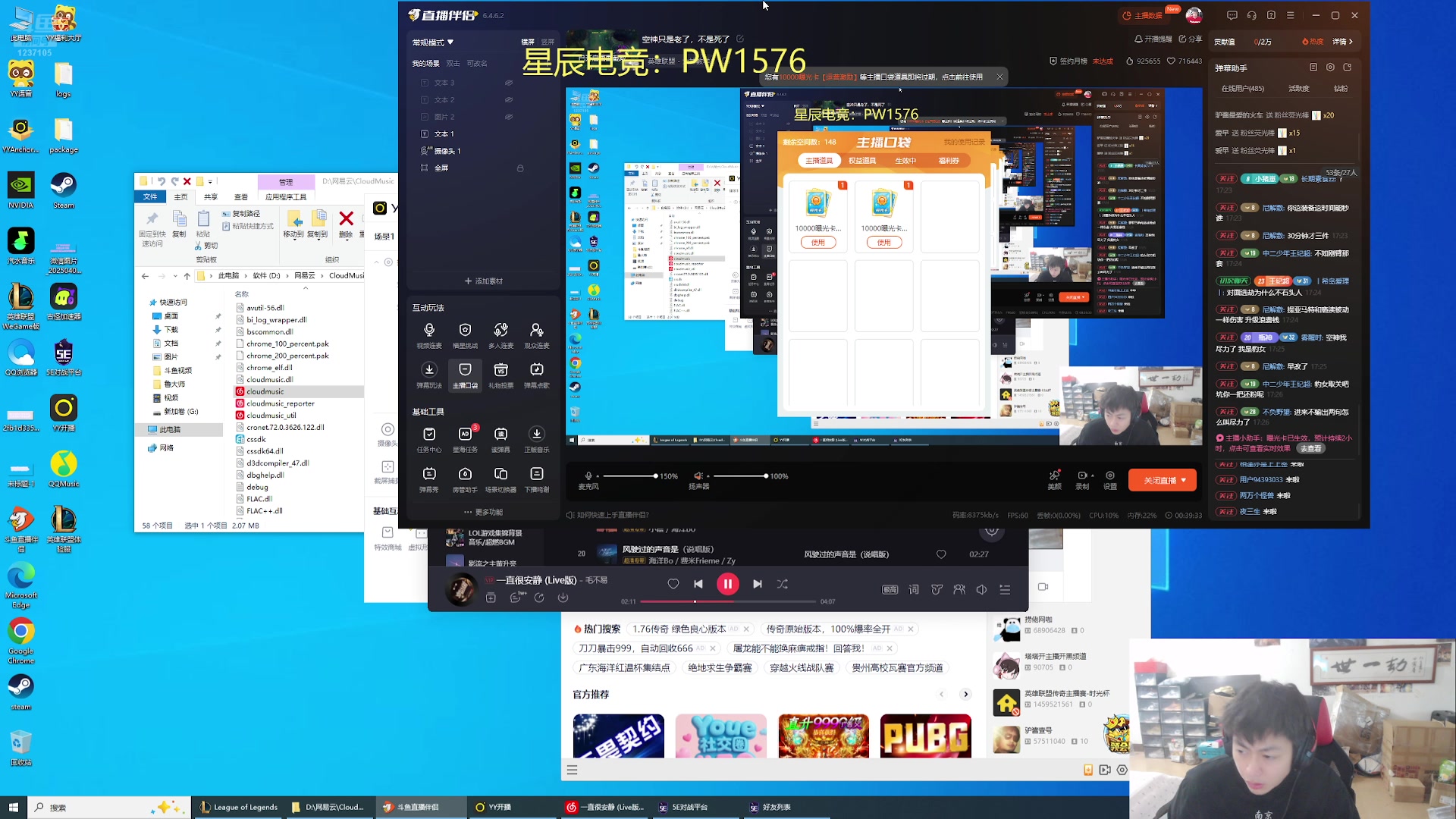Toggle lock on 全屏 source

[520, 168]
